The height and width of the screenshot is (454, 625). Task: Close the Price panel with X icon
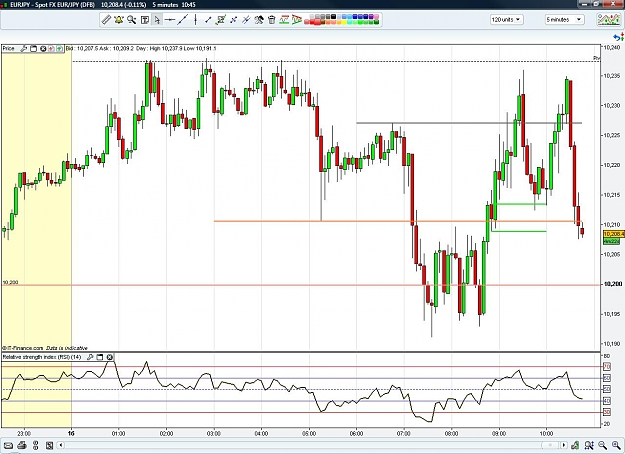pyautogui.click(x=43, y=49)
